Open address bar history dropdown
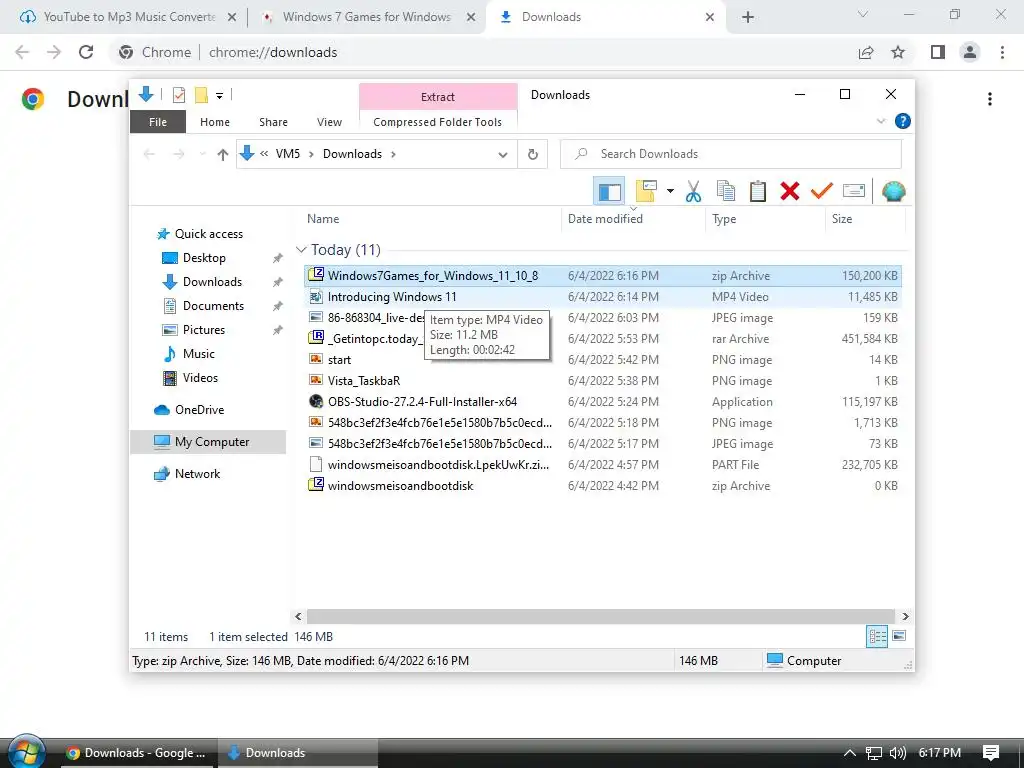Screen dimensions: 1024x768 (x=502, y=155)
